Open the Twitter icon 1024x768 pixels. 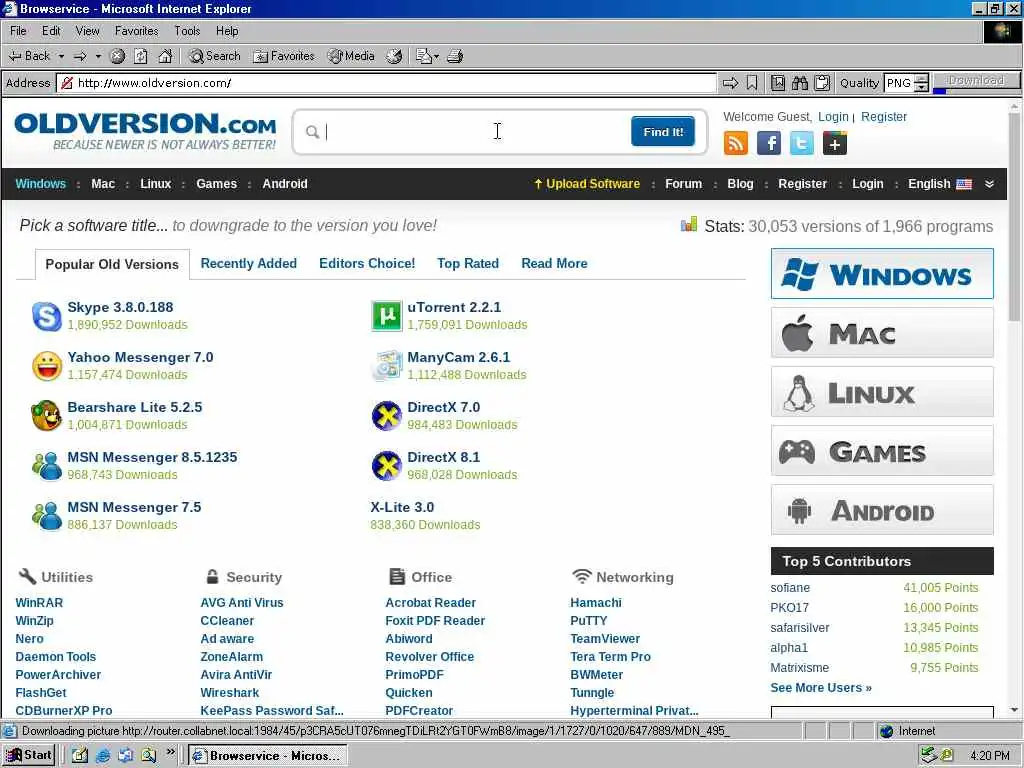coord(801,143)
